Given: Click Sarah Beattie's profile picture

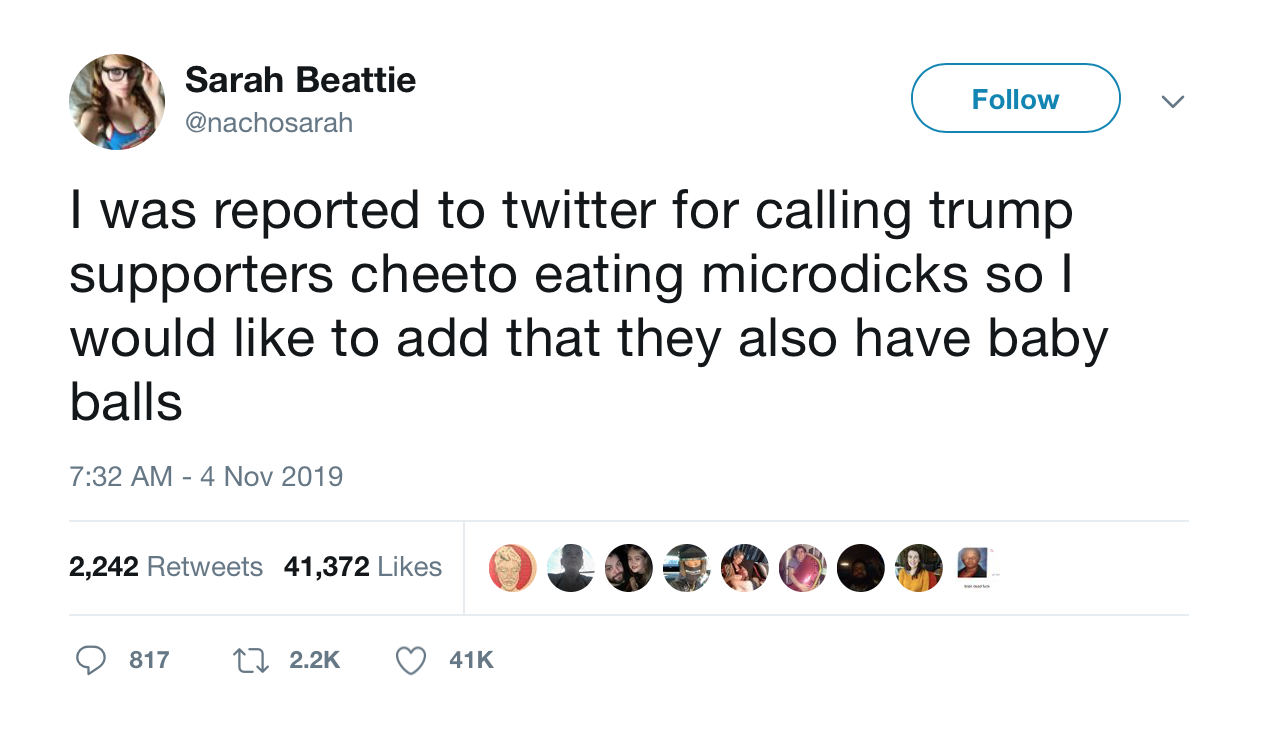Looking at the screenshot, I should [x=117, y=102].
